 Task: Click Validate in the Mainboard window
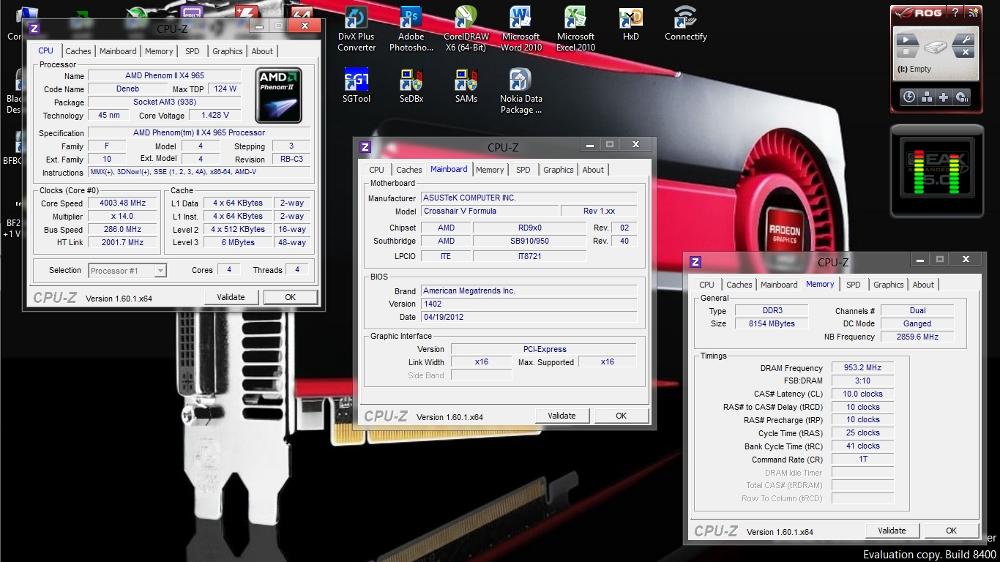tap(561, 416)
